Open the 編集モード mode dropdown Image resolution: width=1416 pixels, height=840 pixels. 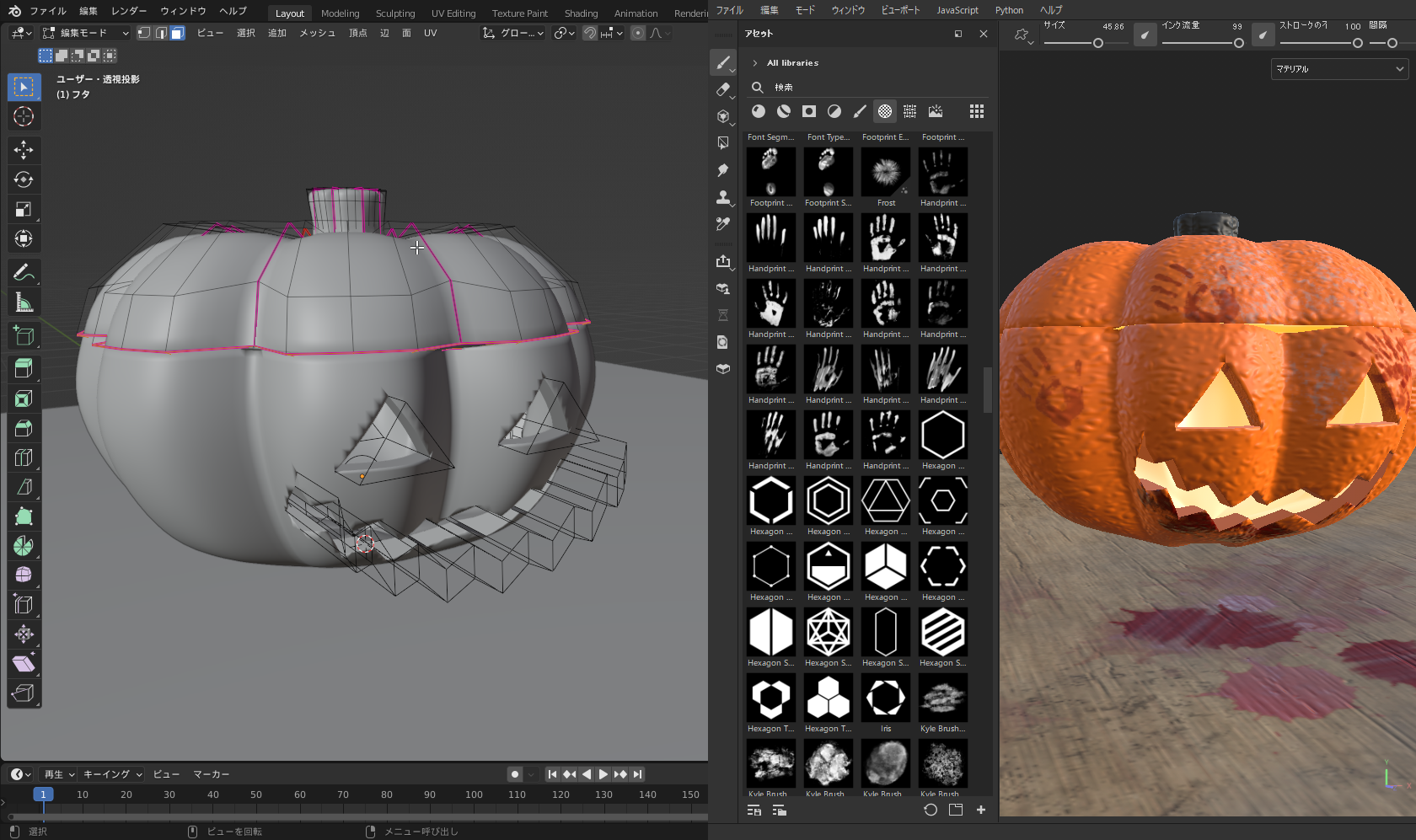85,33
